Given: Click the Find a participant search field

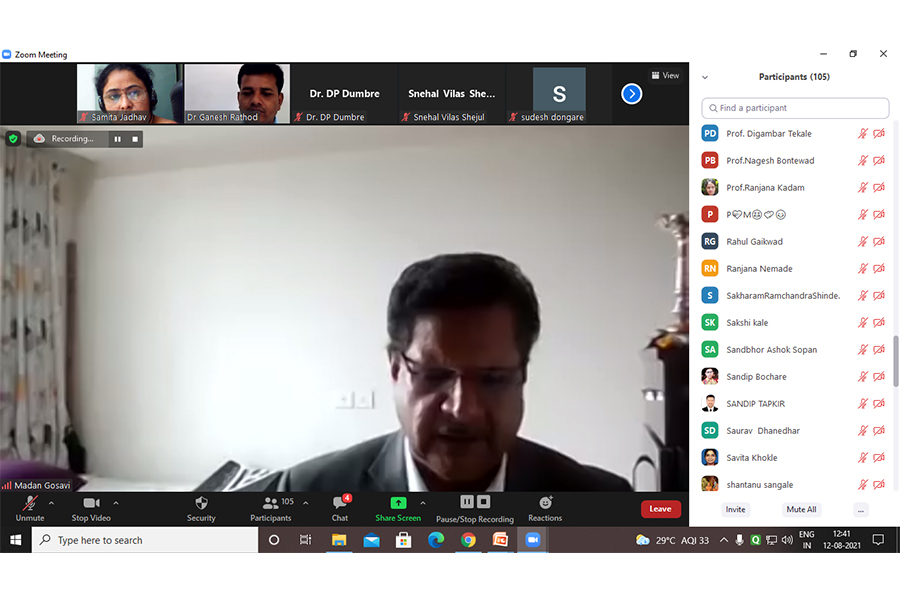Looking at the screenshot, I should pos(795,108).
